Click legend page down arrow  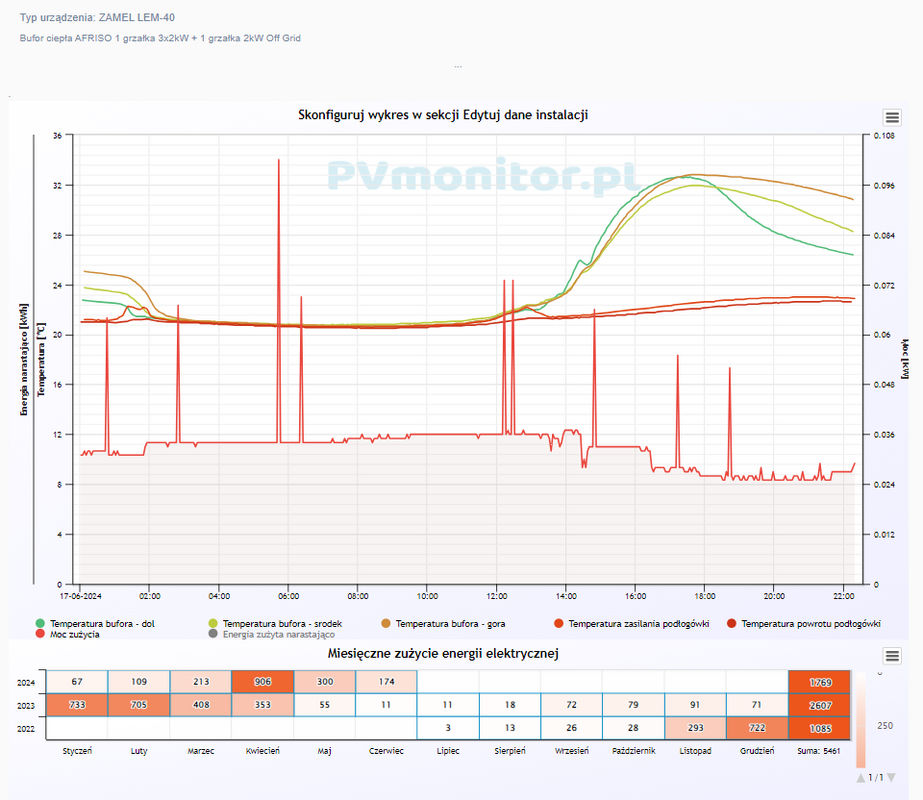tap(891, 777)
